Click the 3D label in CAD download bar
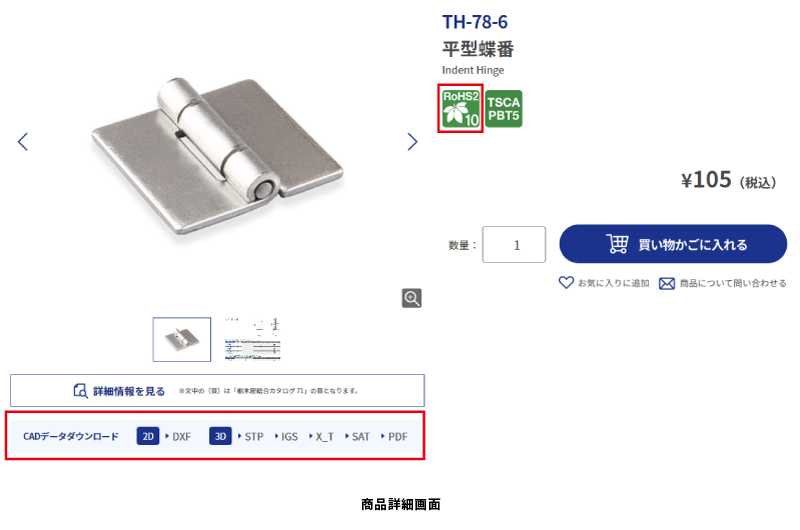800x530 pixels. (220, 436)
